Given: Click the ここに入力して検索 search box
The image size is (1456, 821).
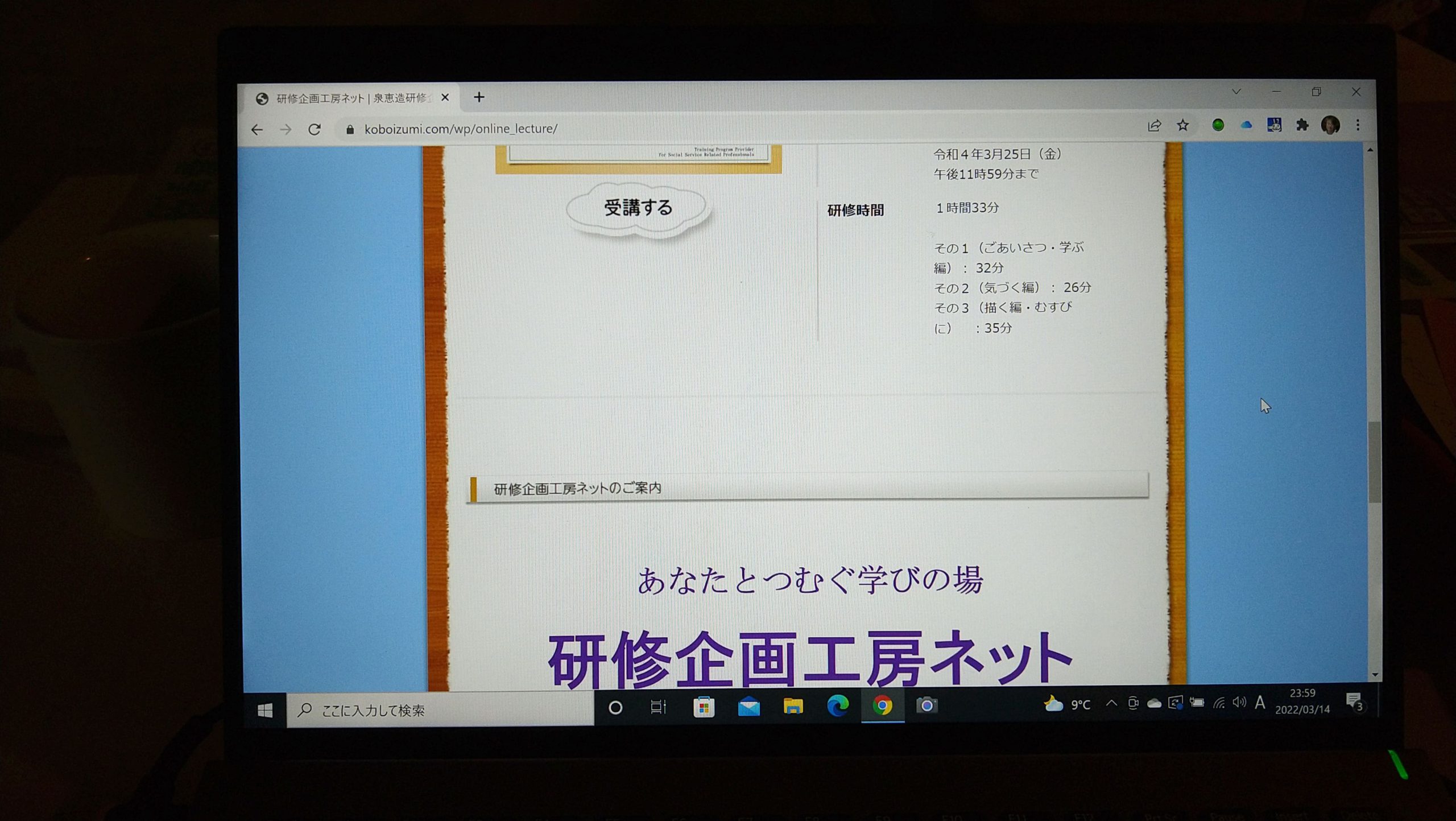Looking at the screenshot, I should coord(440,710).
